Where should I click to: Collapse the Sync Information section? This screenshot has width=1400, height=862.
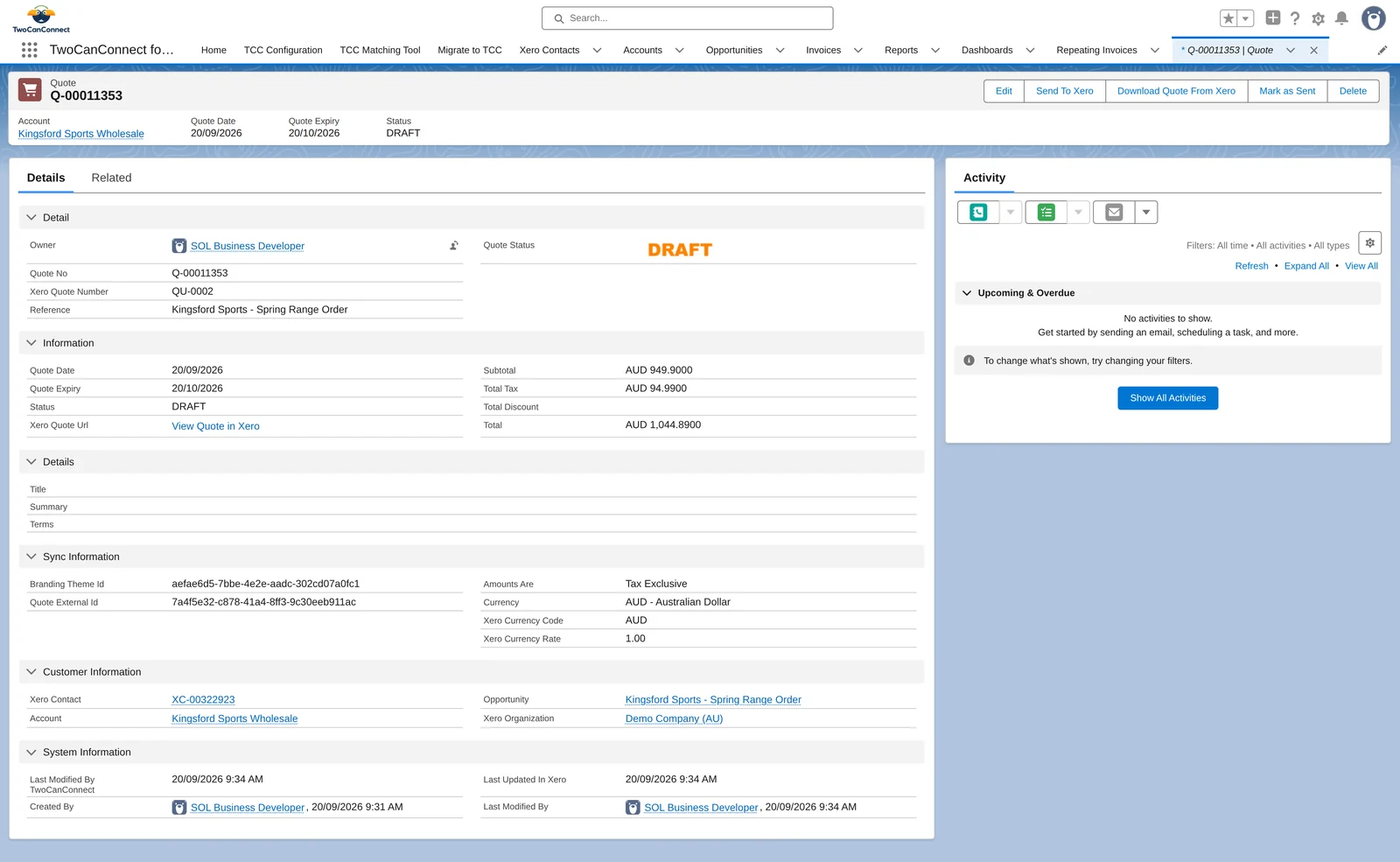(31, 557)
